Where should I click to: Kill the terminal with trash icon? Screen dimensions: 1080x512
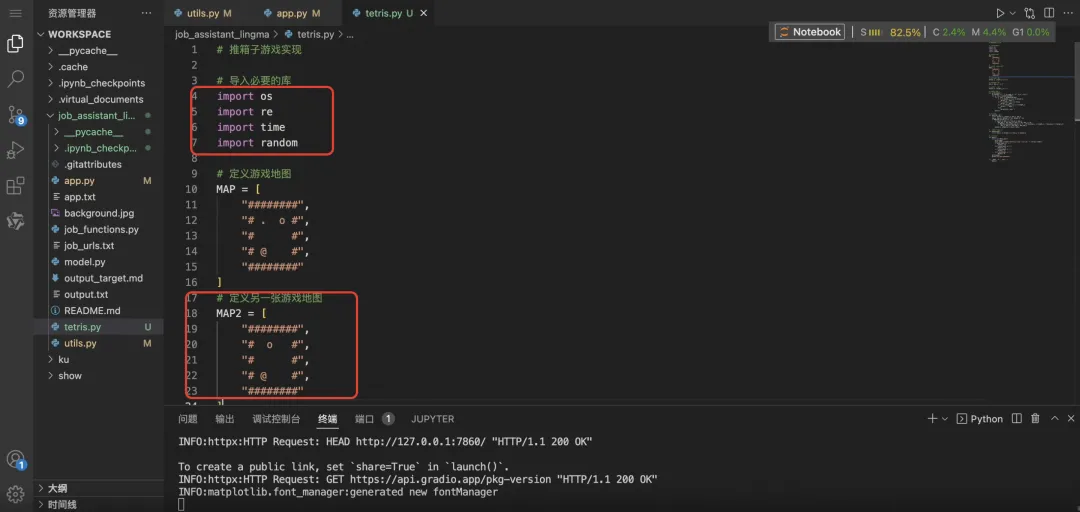click(x=1035, y=418)
